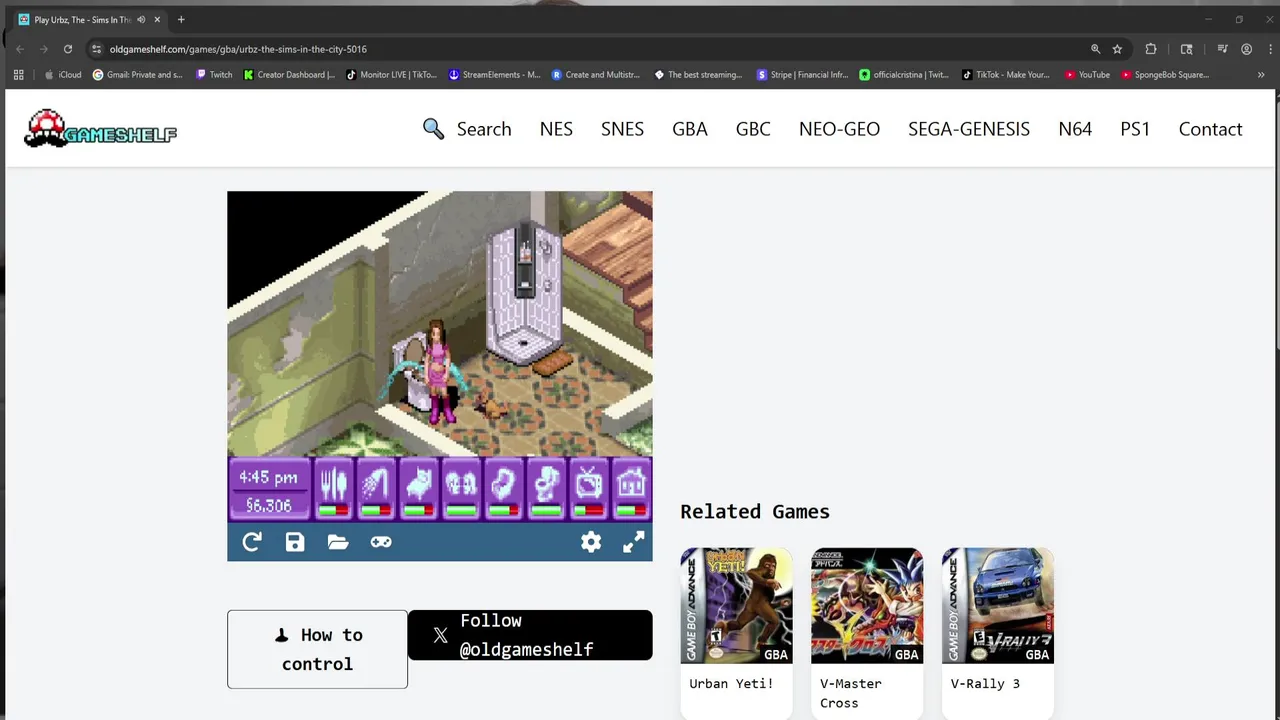Select the Hunger fork-and-knife need icon
Image resolution: width=1280 pixels, height=720 pixels.
(x=334, y=485)
